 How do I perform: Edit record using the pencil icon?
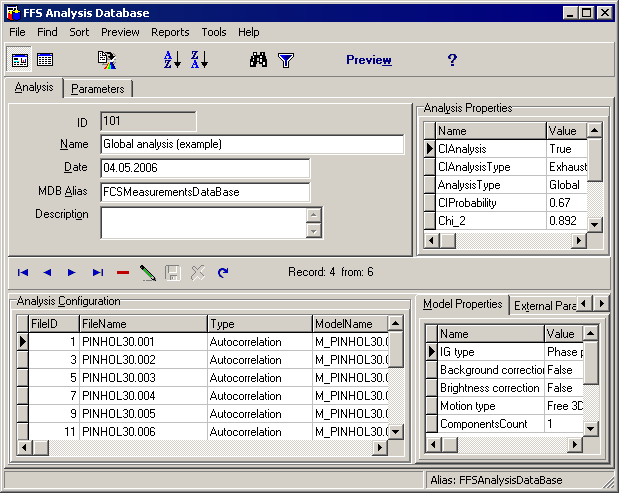tap(148, 272)
